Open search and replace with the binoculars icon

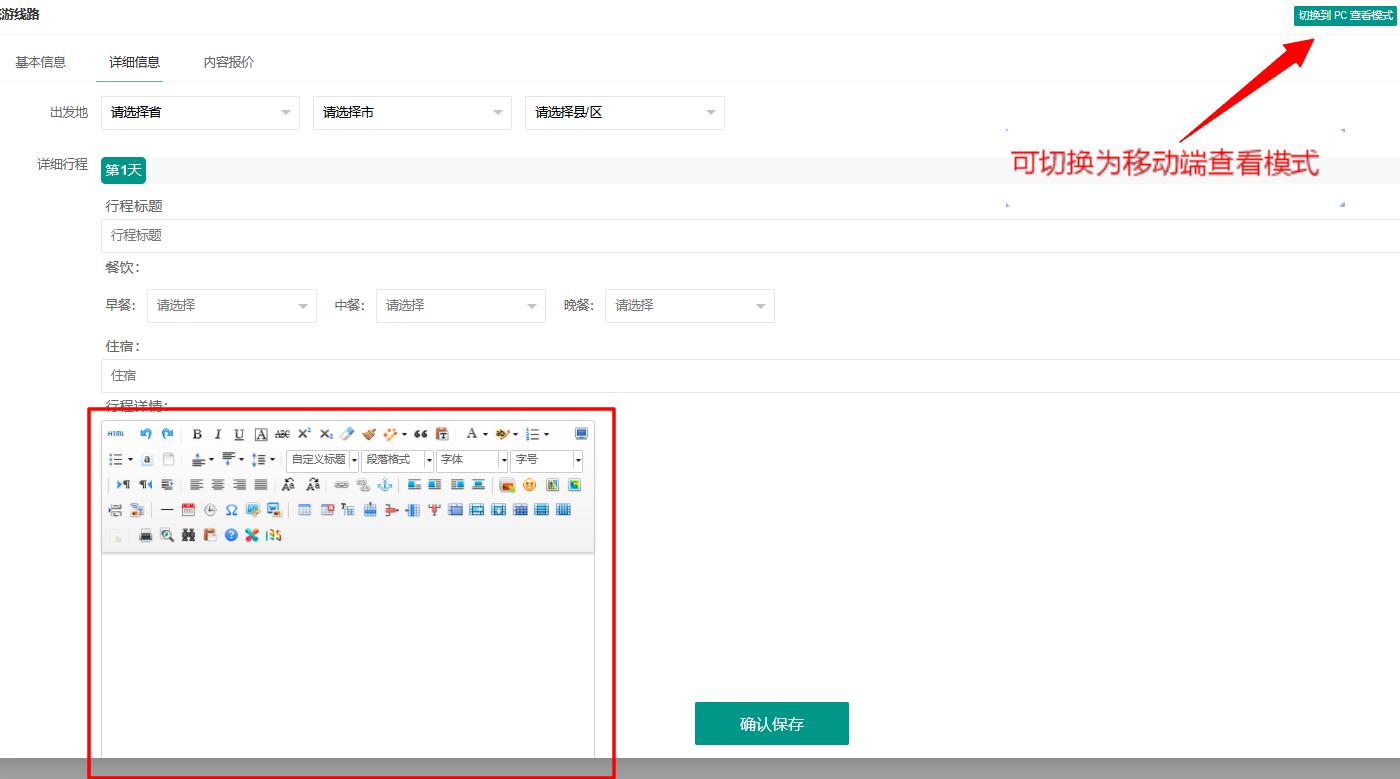tap(188, 535)
